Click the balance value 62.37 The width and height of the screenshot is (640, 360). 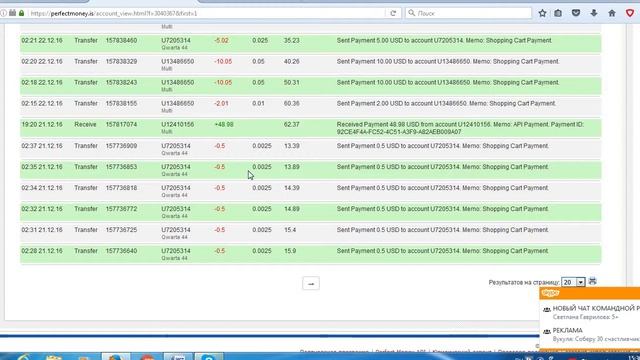291,124
